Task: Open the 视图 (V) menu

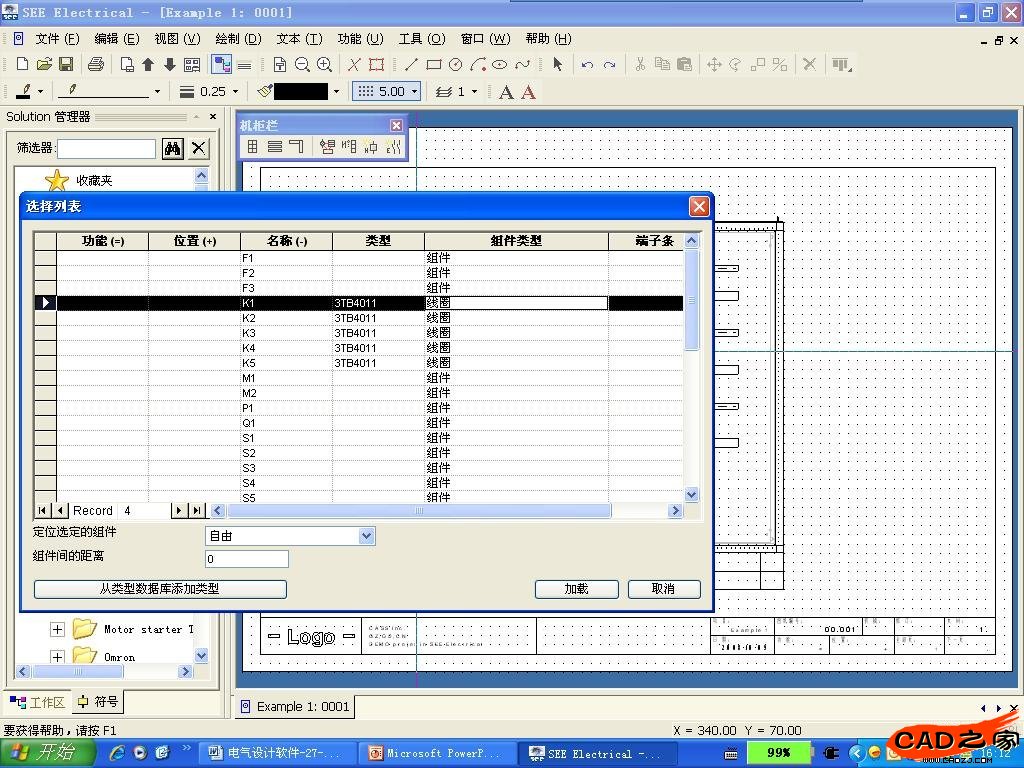Action: point(177,39)
